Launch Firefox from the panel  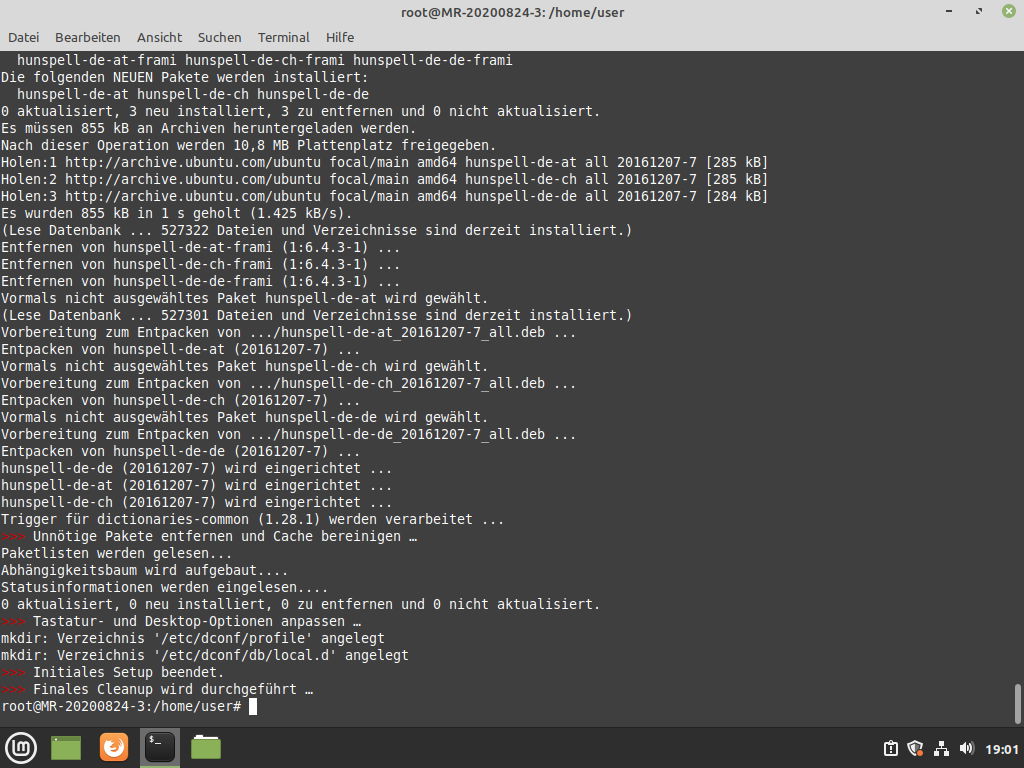114,747
